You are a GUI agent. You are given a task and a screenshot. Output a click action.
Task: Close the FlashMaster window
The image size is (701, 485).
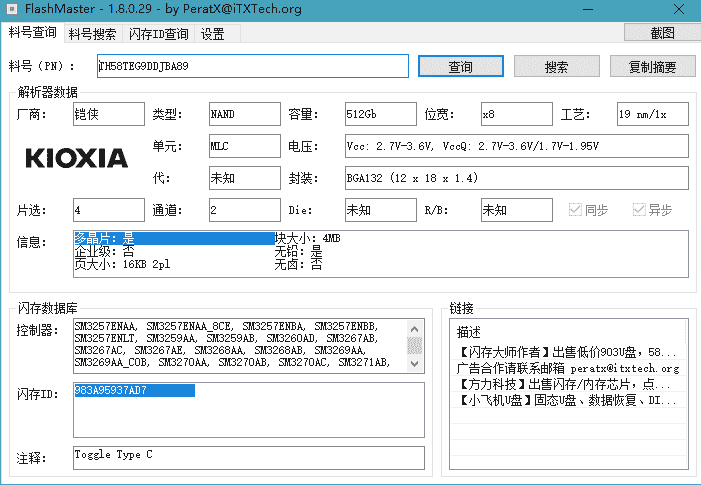pyautogui.click(x=679, y=9)
